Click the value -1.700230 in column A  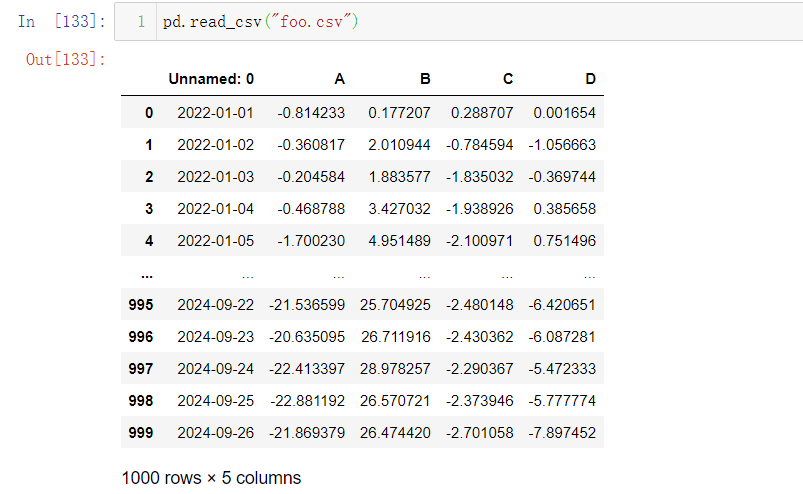311,241
